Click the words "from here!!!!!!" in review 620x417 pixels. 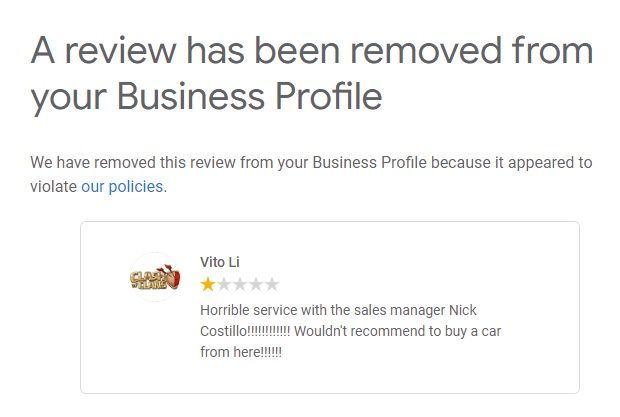pos(241,352)
